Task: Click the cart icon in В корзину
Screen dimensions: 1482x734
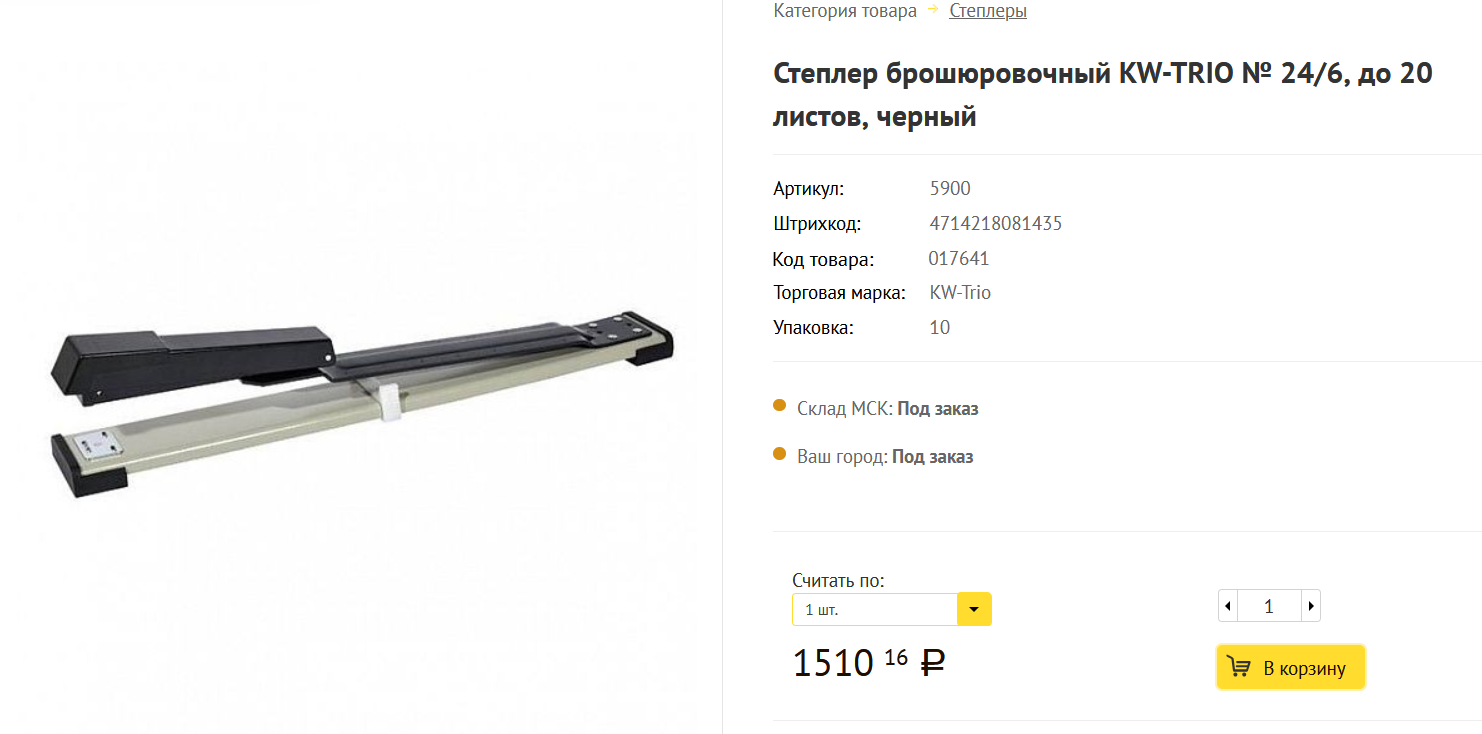Action: pyautogui.click(x=1239, y=667)
